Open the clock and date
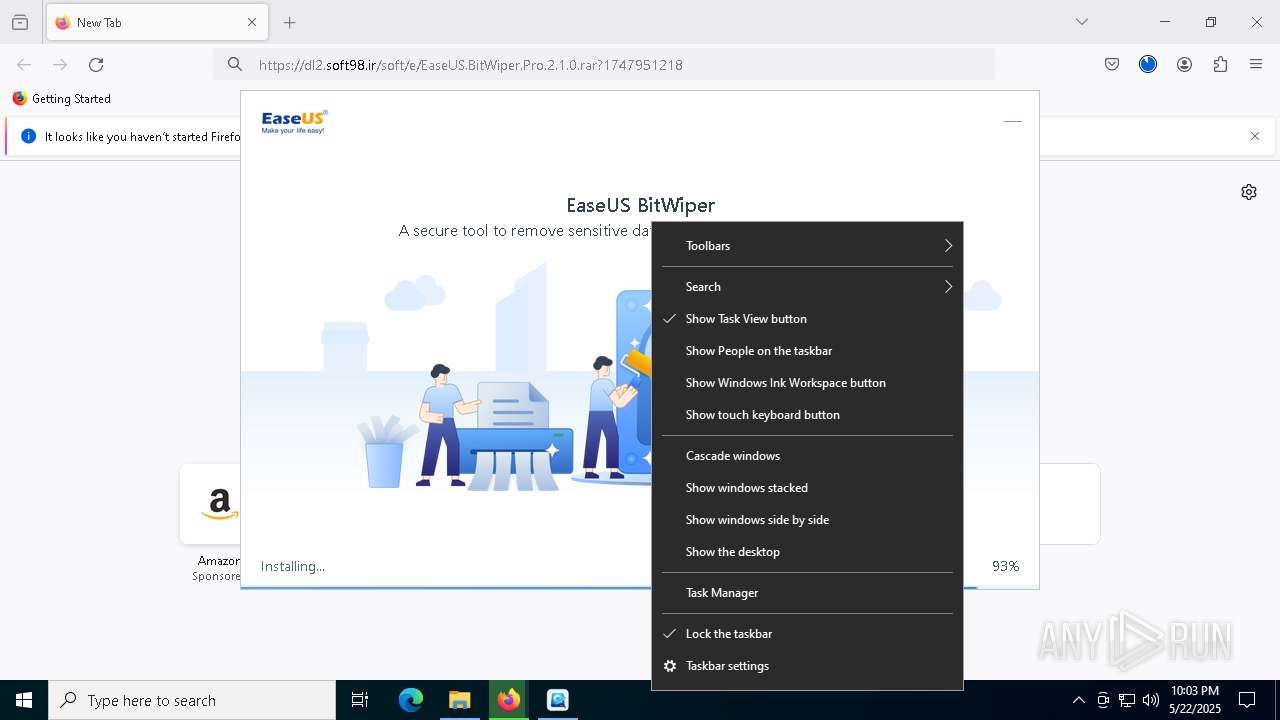This screenshot has height=720, width=1280. 1194,700
